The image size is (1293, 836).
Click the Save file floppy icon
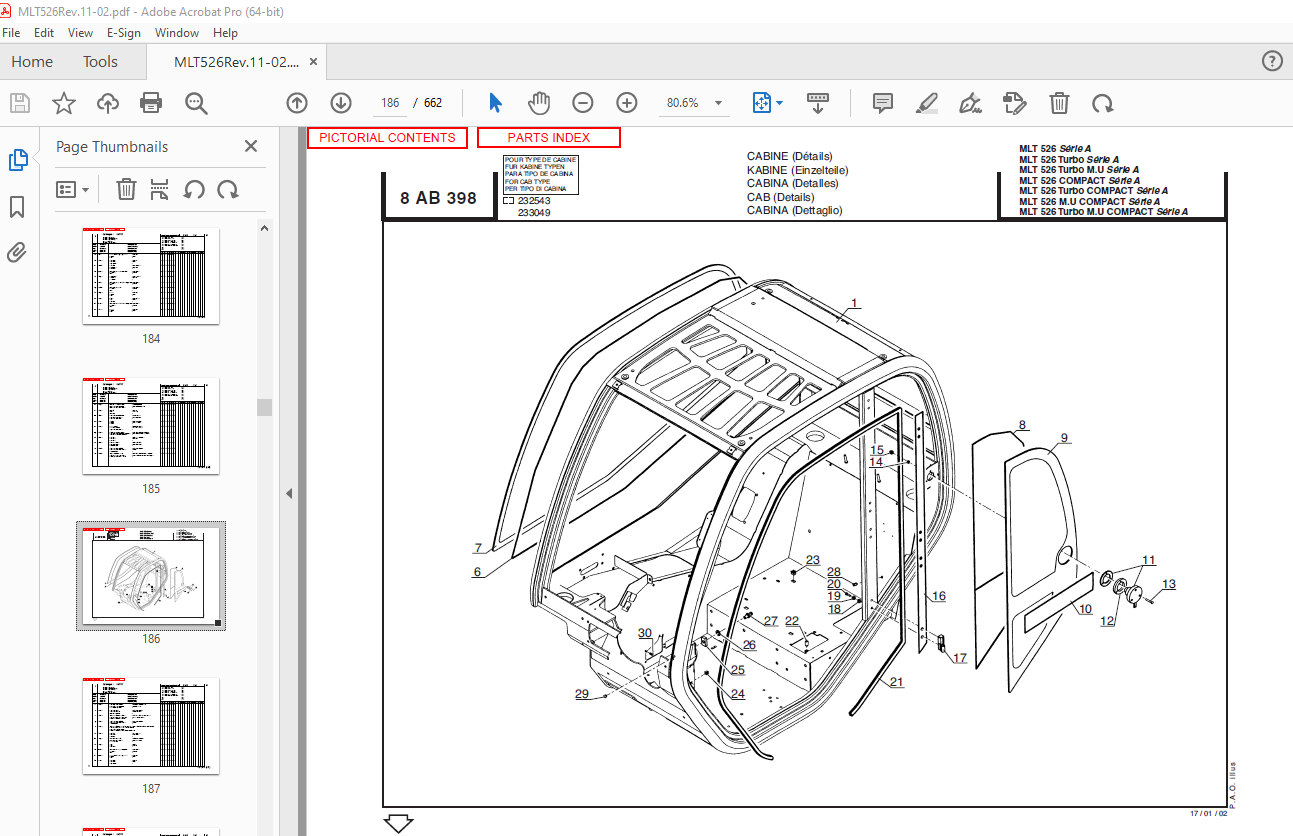[x=20, y=103]
